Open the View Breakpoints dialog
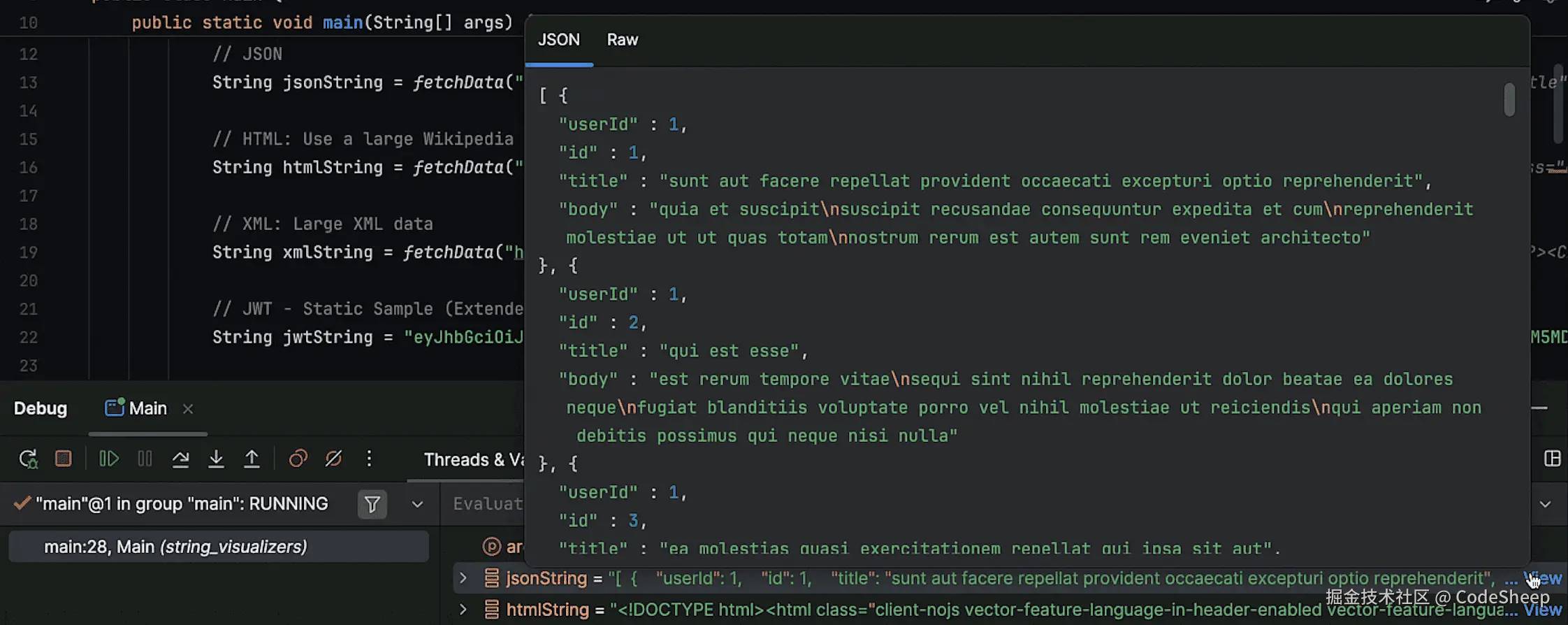The width and height of the screenshot is (1568, 625). [x=298, y=459]
